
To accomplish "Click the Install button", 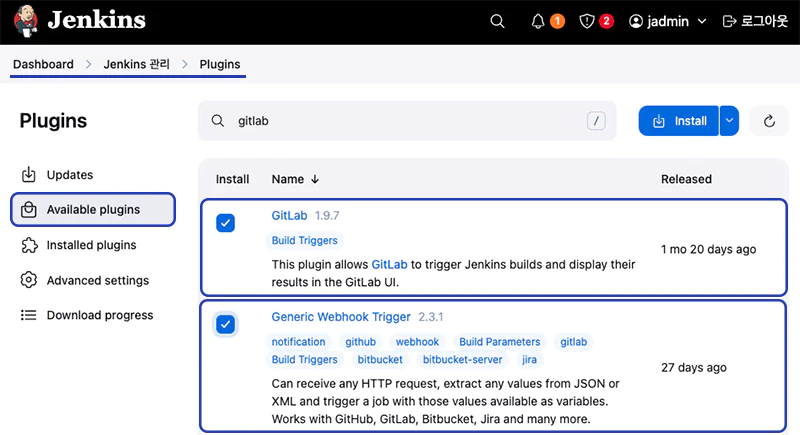I will click(x=679, y=121).
